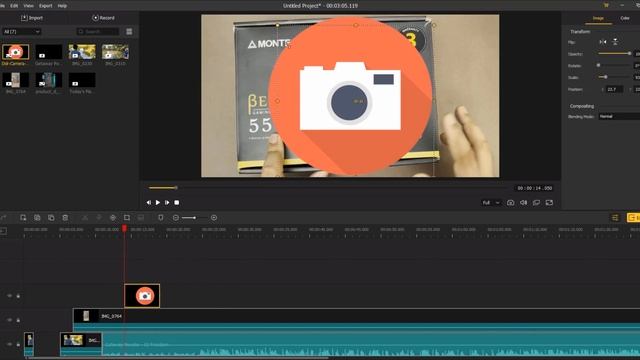Image resolution: width=640 pixels, height=360 pixels.
Task: Toggle the media grid view icon
Action: 129,31
